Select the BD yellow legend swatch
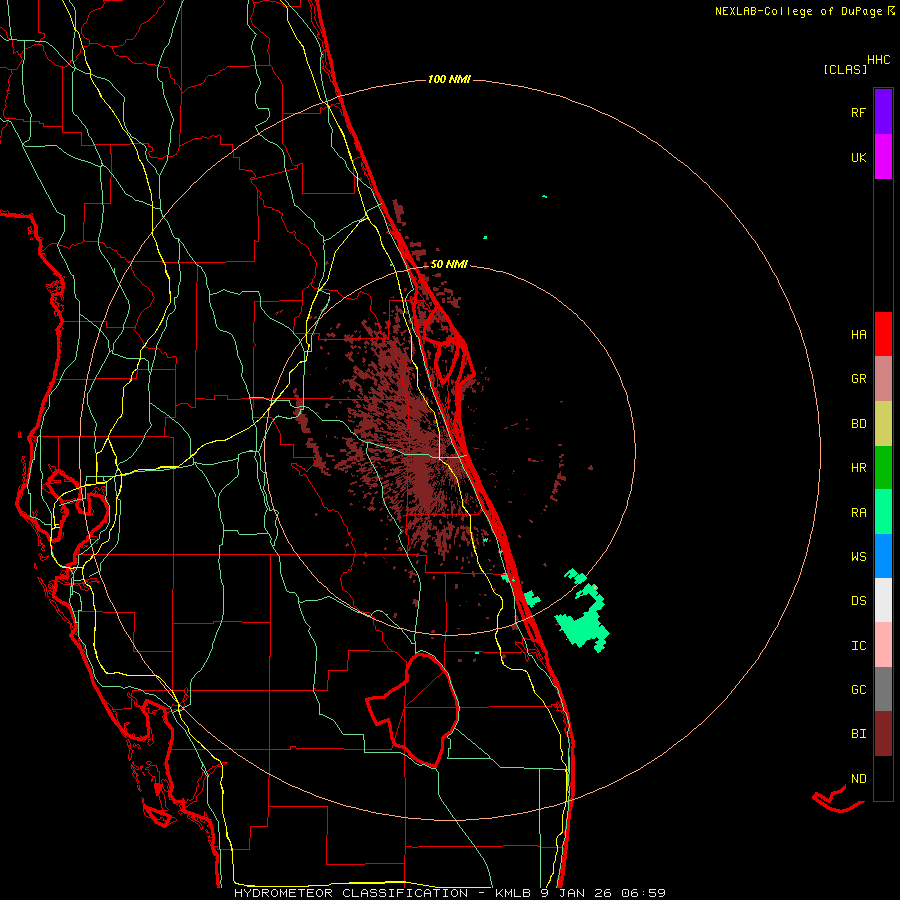This screenshot has width=900, height=900. 883,423
